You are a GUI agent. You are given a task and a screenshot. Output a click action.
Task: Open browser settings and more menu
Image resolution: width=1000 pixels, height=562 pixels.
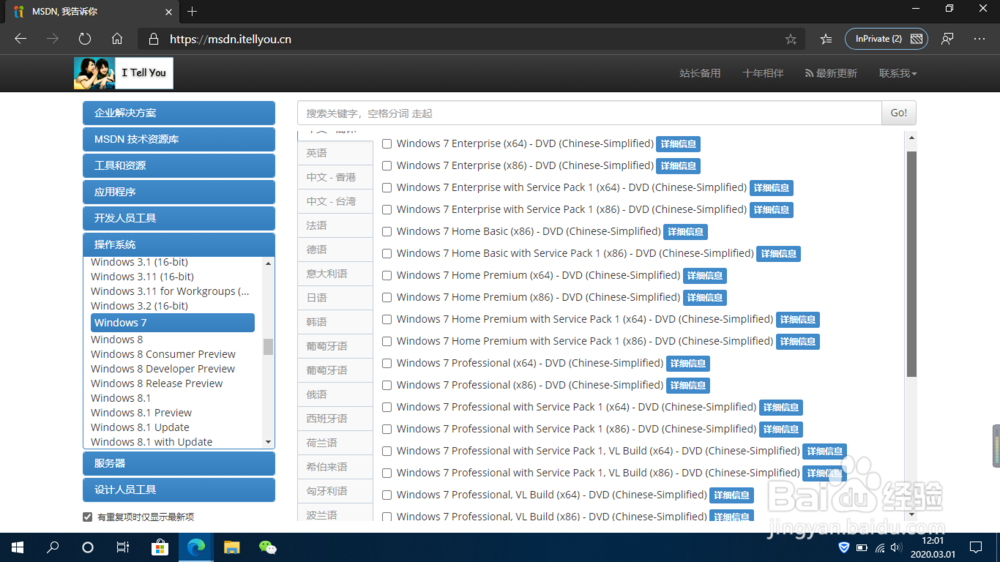coord(980,39)
